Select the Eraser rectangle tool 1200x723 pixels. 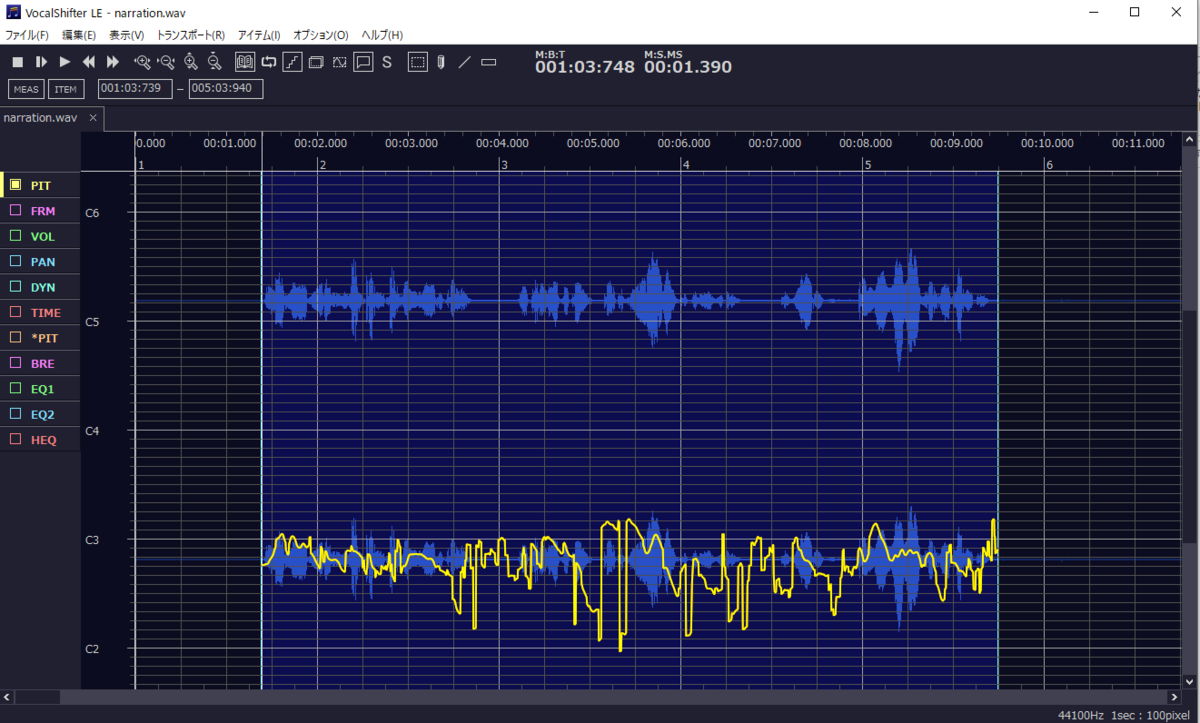point(489,62)
